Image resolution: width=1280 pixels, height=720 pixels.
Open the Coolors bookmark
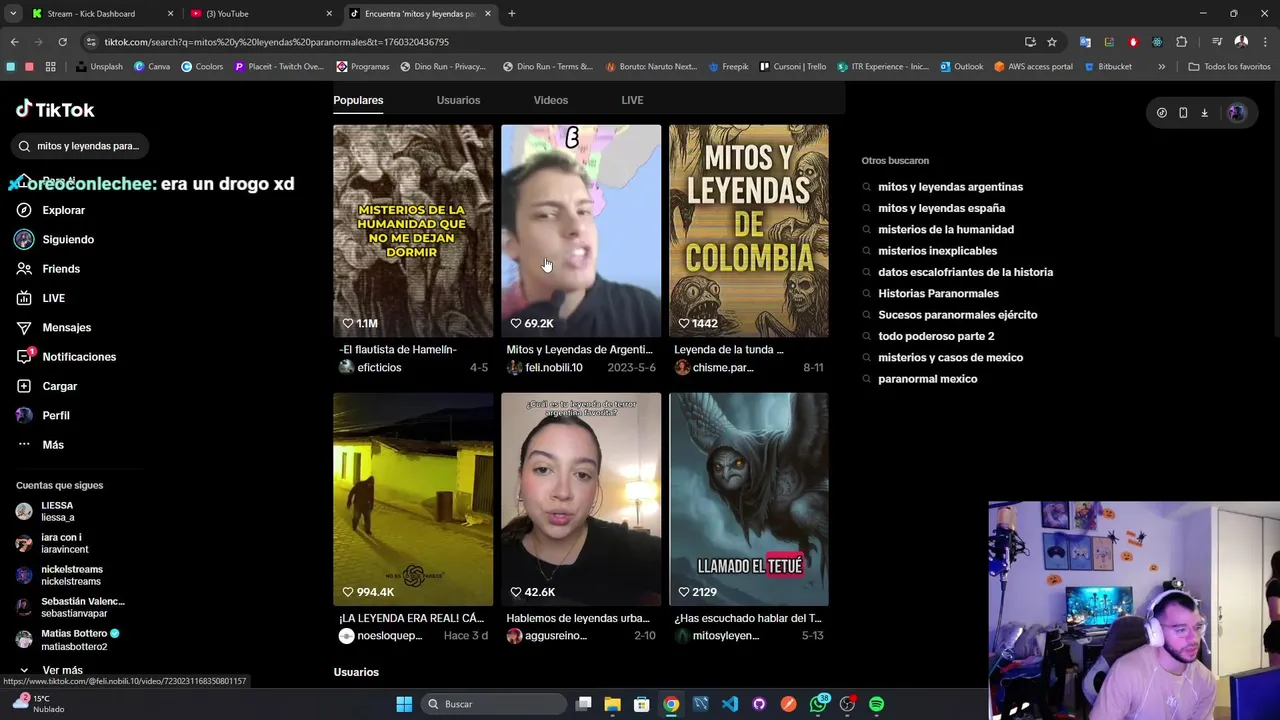[x=201, y=67]
